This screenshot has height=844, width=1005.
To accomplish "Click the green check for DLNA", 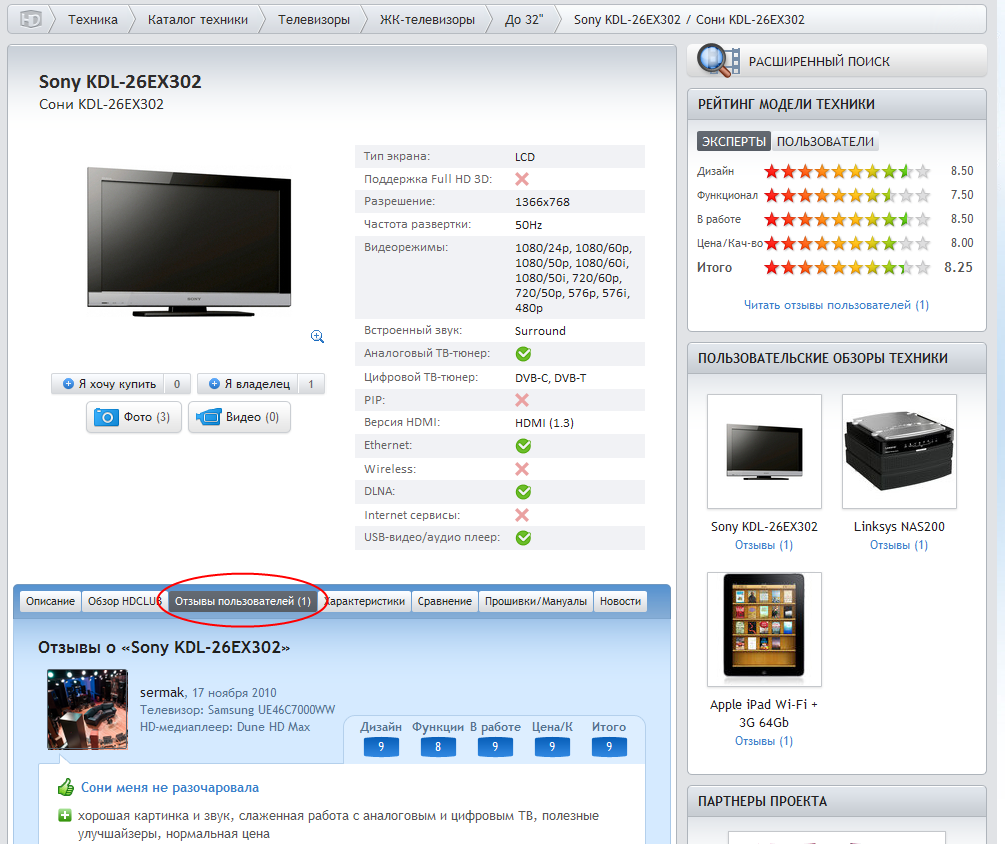I will click(524, 492).
